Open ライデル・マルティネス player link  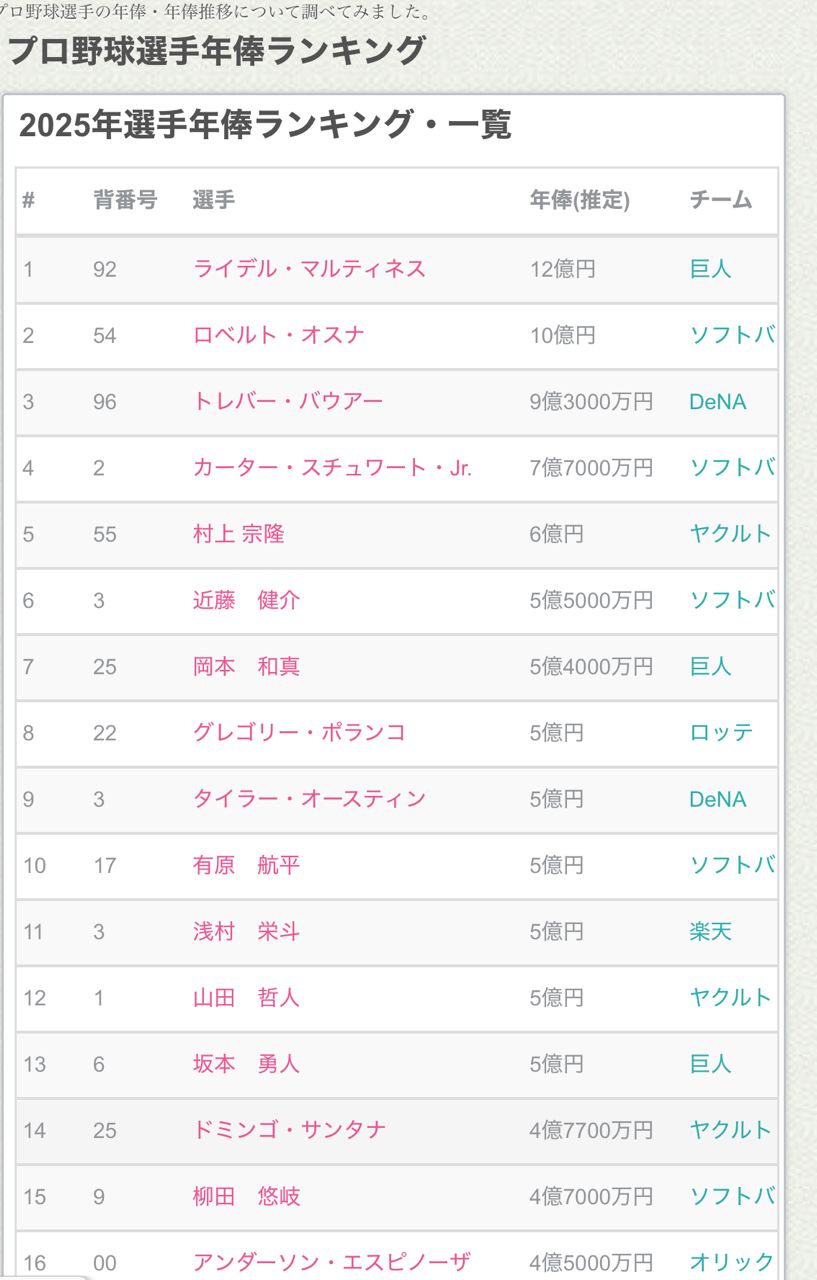pos(309,269)
